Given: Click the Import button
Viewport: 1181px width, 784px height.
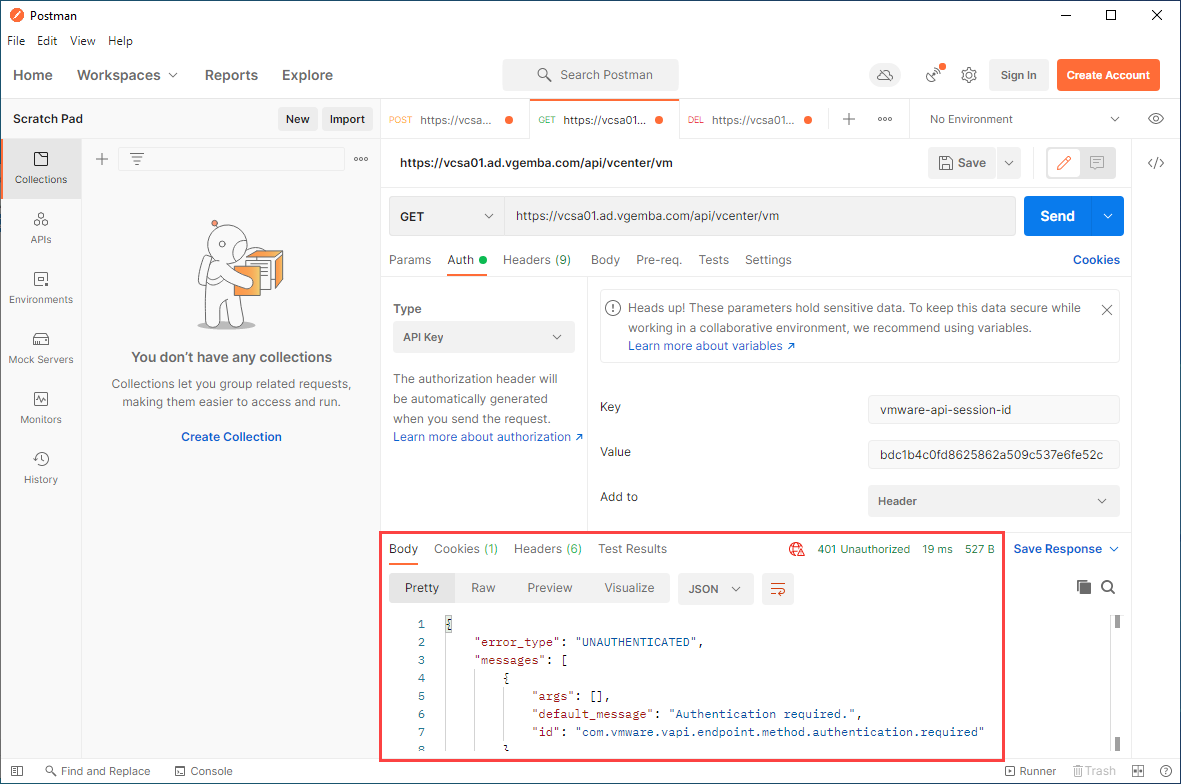Looking at the screenshot, I should click(347, 119).
